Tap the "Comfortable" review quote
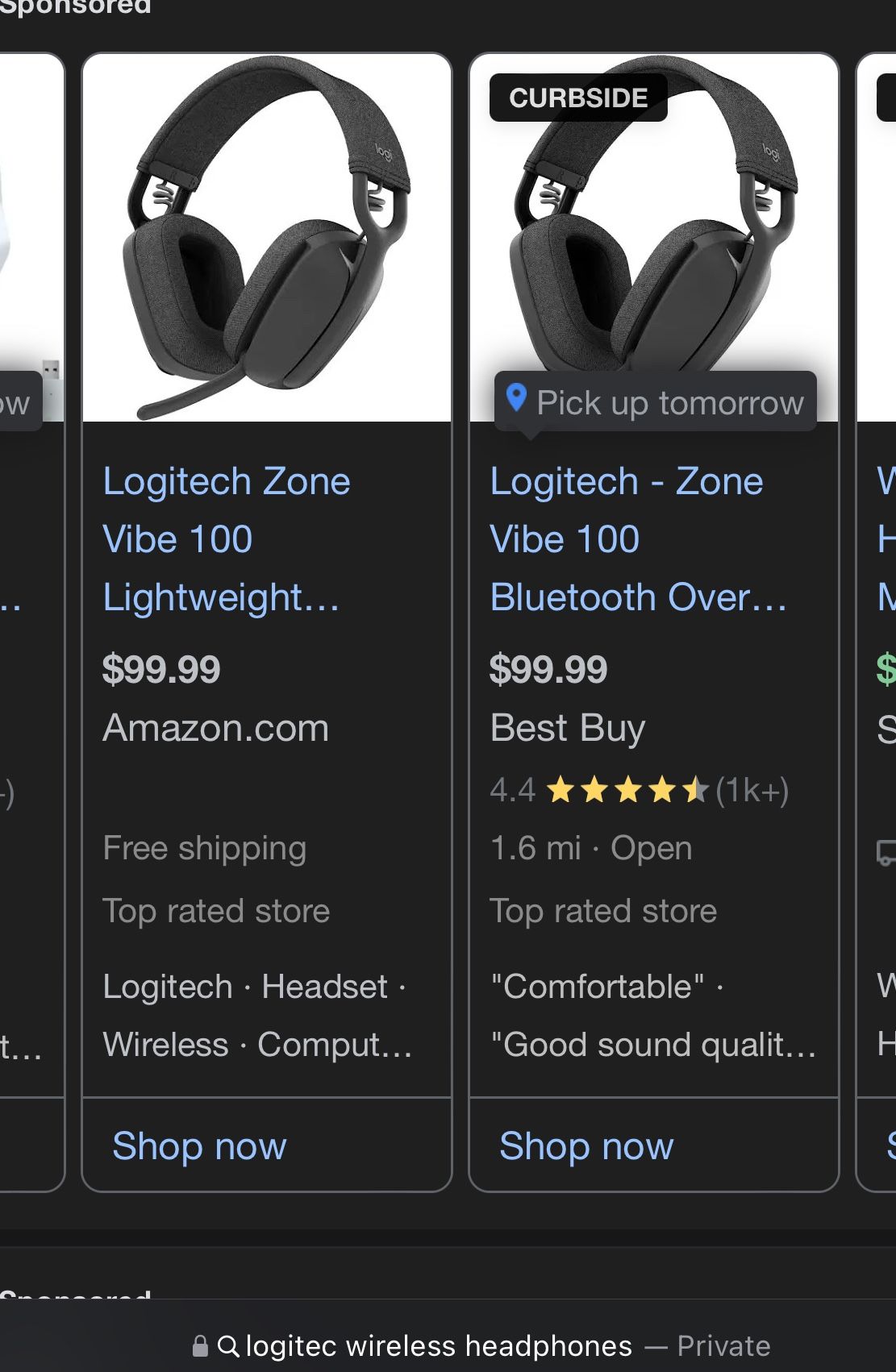Image resolution: width=896 pixels, height=1372 pixels. [598, 986]
